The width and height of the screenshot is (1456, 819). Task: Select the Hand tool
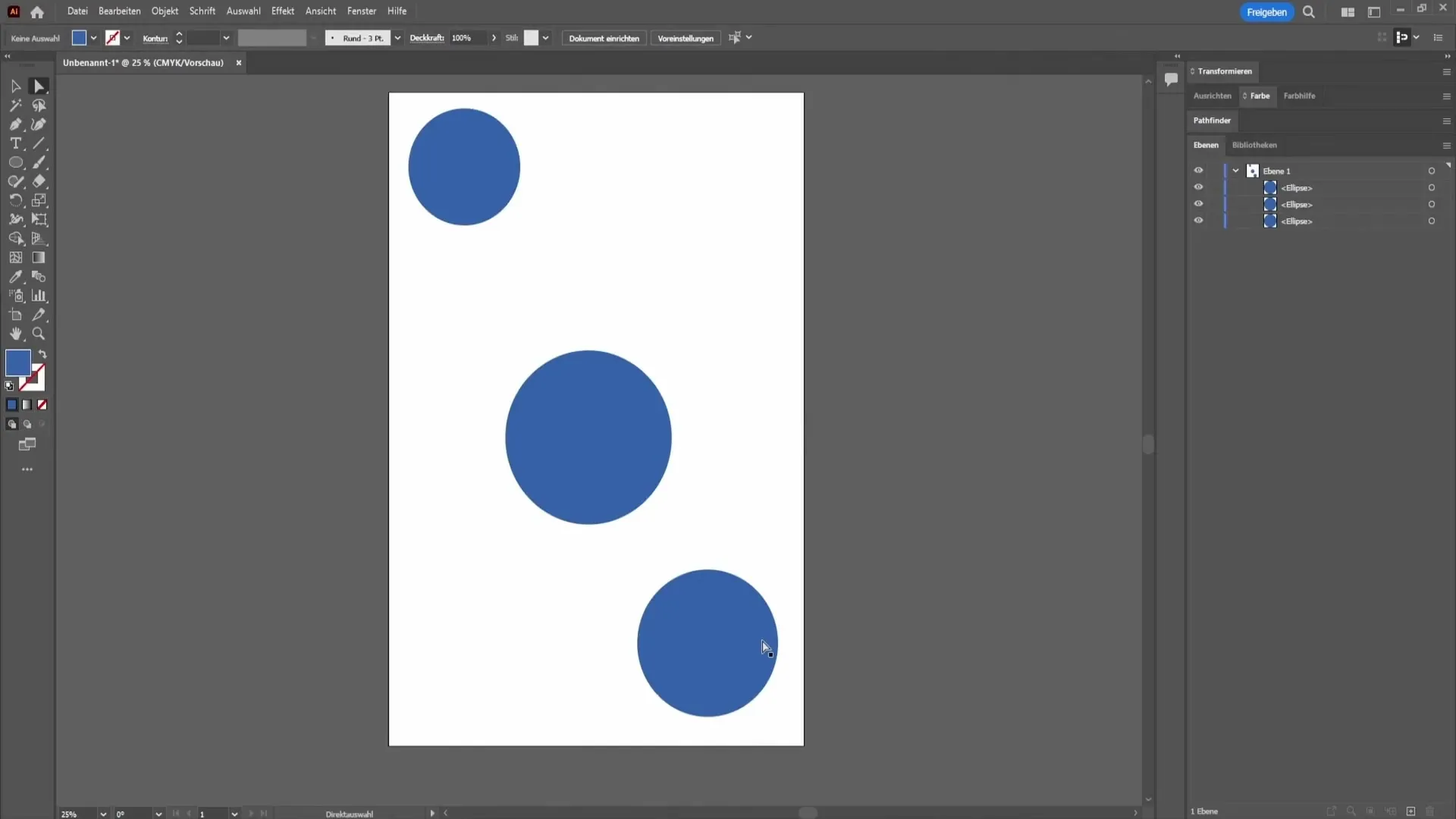tap(15, 334)
